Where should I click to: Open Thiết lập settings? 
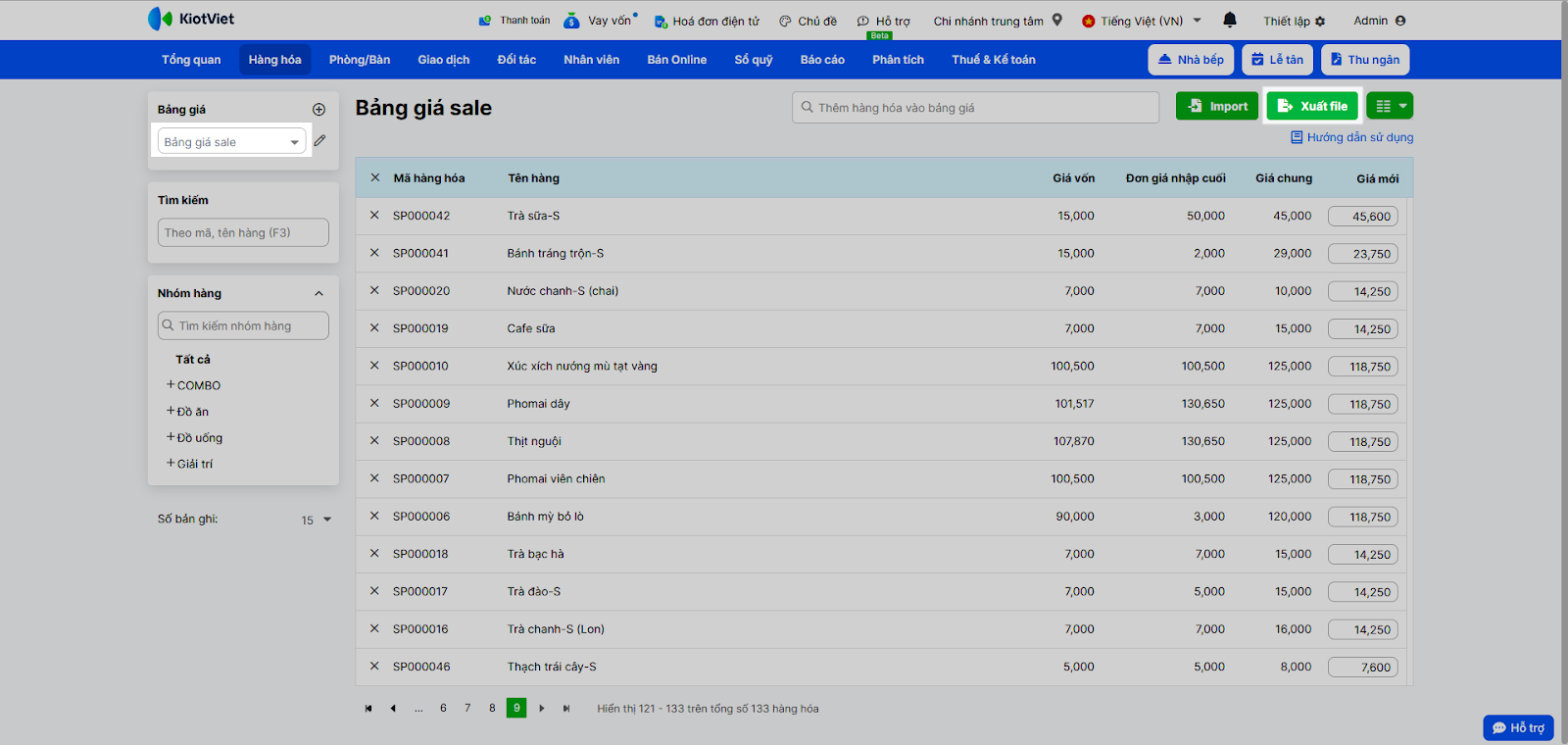(x=1295, y=21)
